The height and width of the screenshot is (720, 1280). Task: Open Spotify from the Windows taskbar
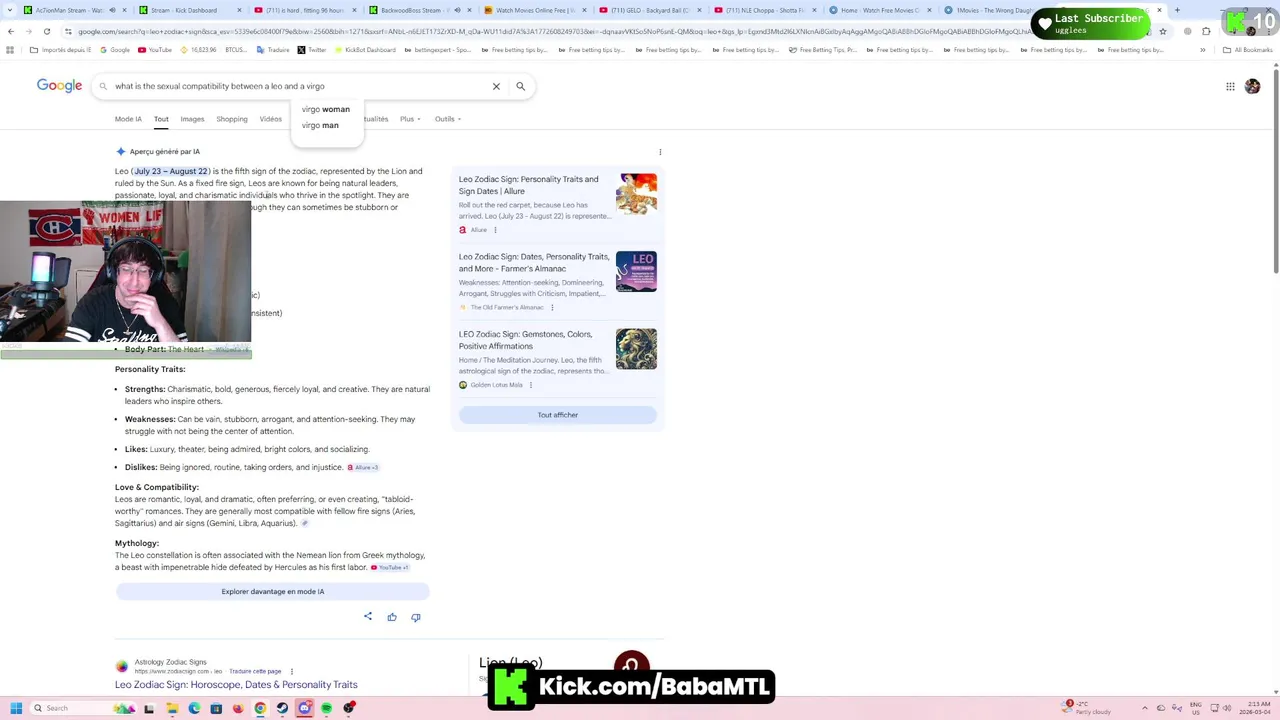pos(326,708)
